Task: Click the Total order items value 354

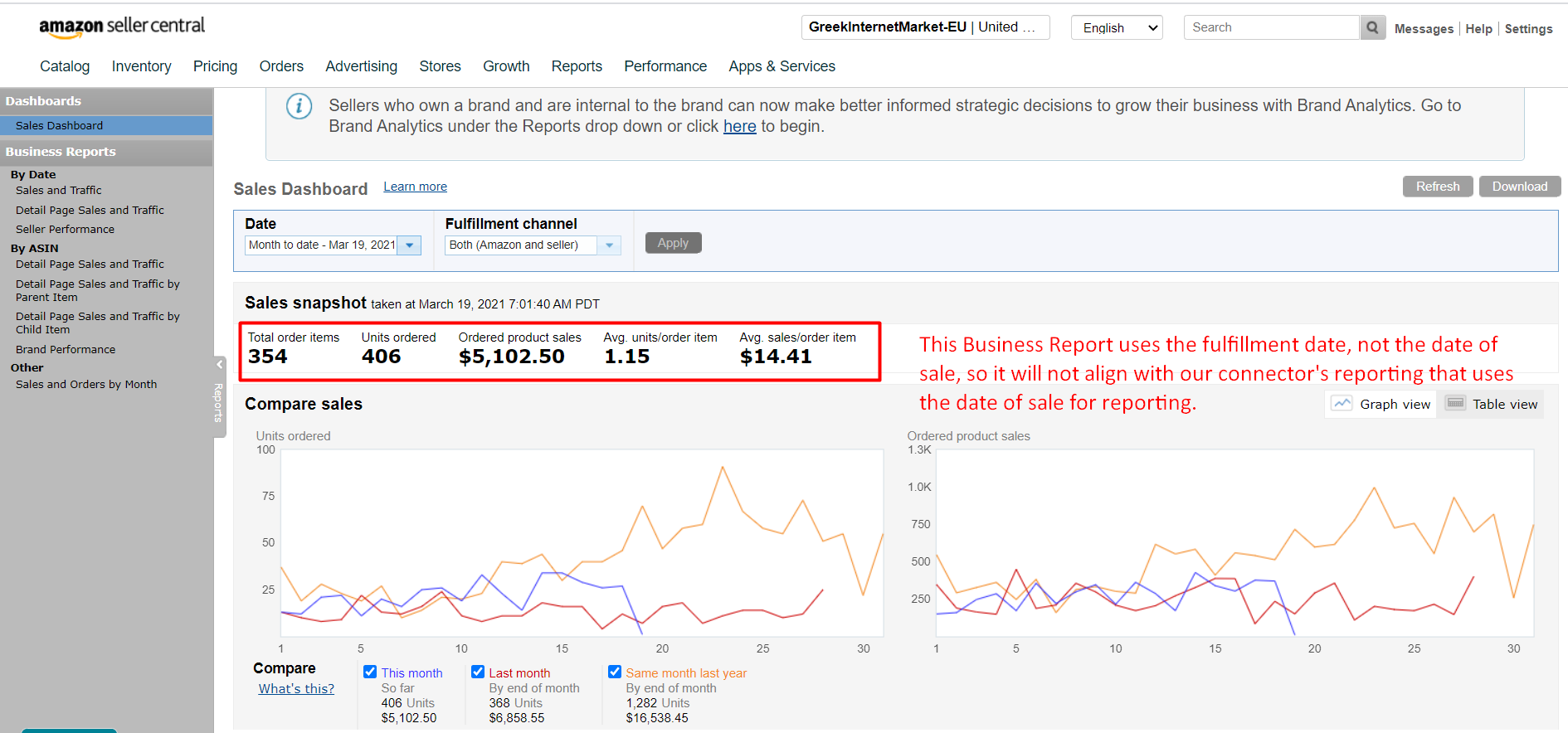Action: 268,357
